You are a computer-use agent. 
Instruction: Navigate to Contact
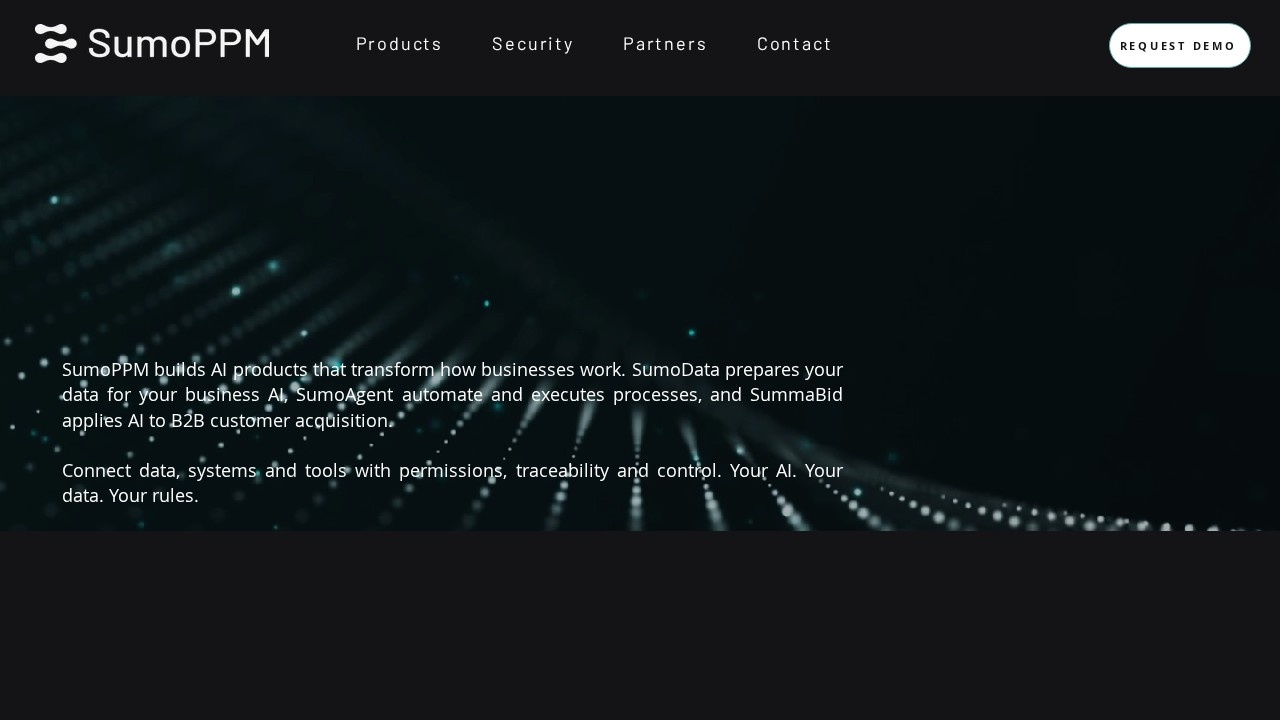(794, 44)
